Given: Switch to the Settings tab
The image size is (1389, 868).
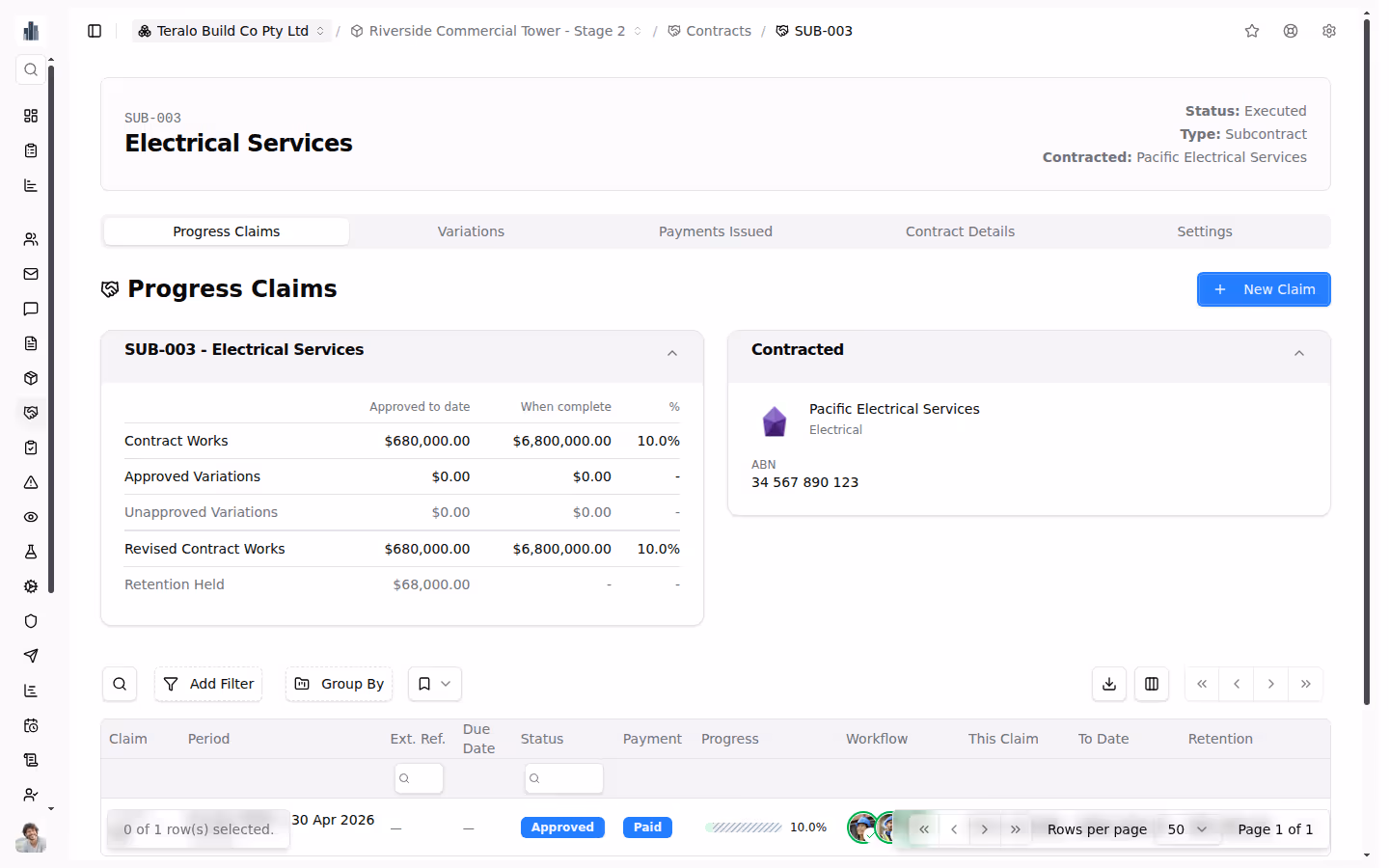Looking at the screenshot, I should coord(1205,231).
